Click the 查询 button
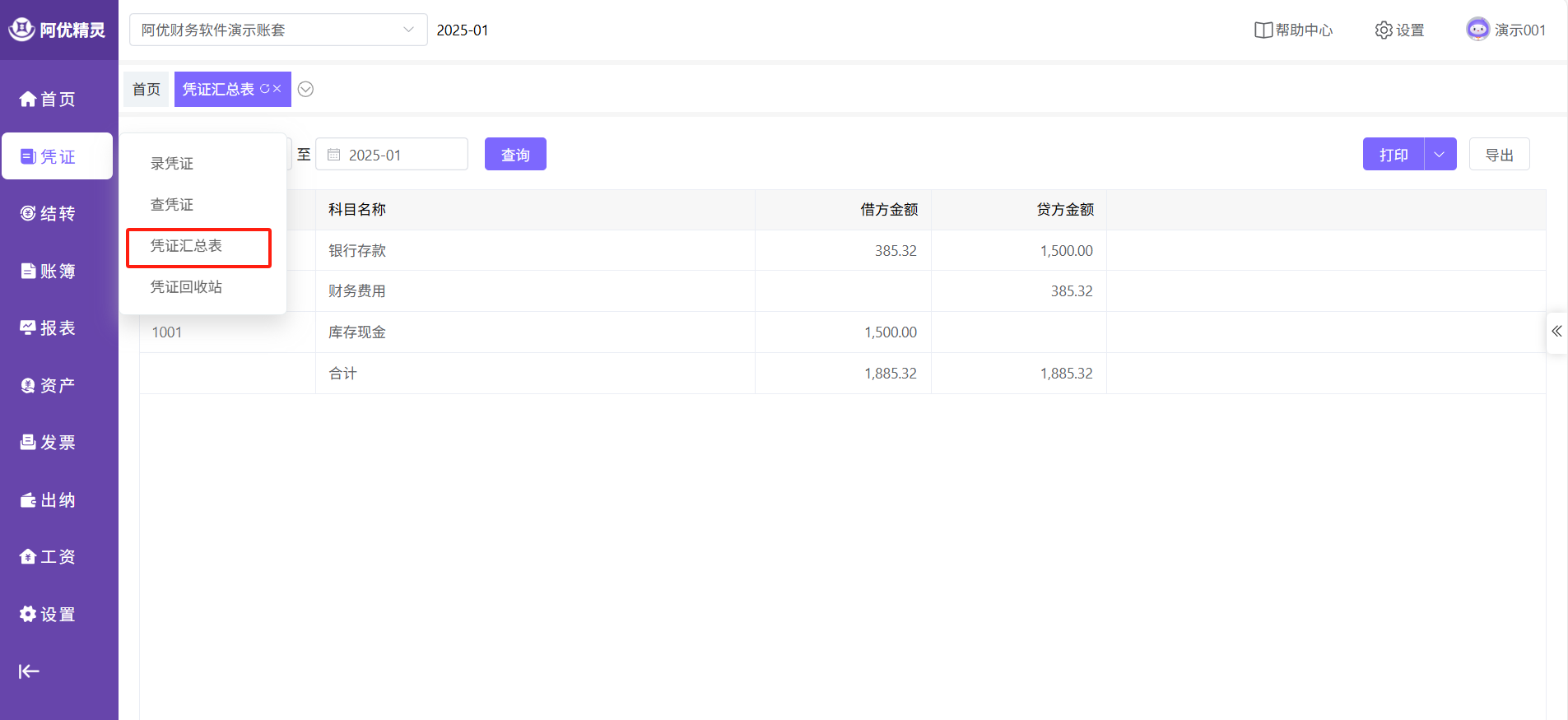The image size is (1568, 720). (515, 155)
